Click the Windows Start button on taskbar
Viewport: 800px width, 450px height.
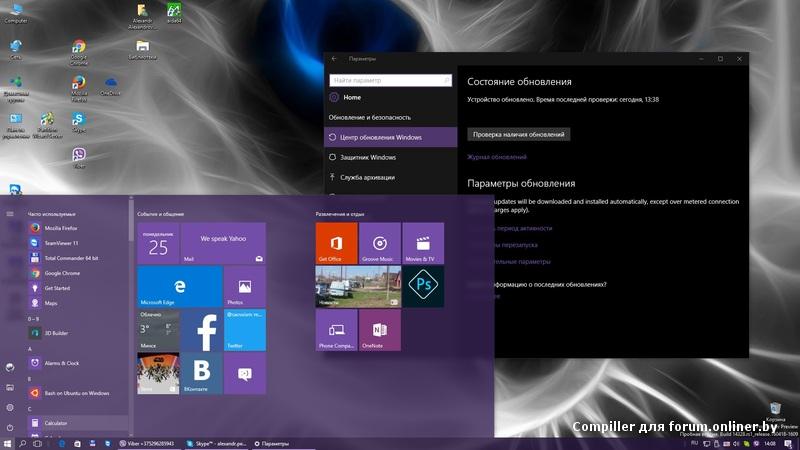(8, 443)
